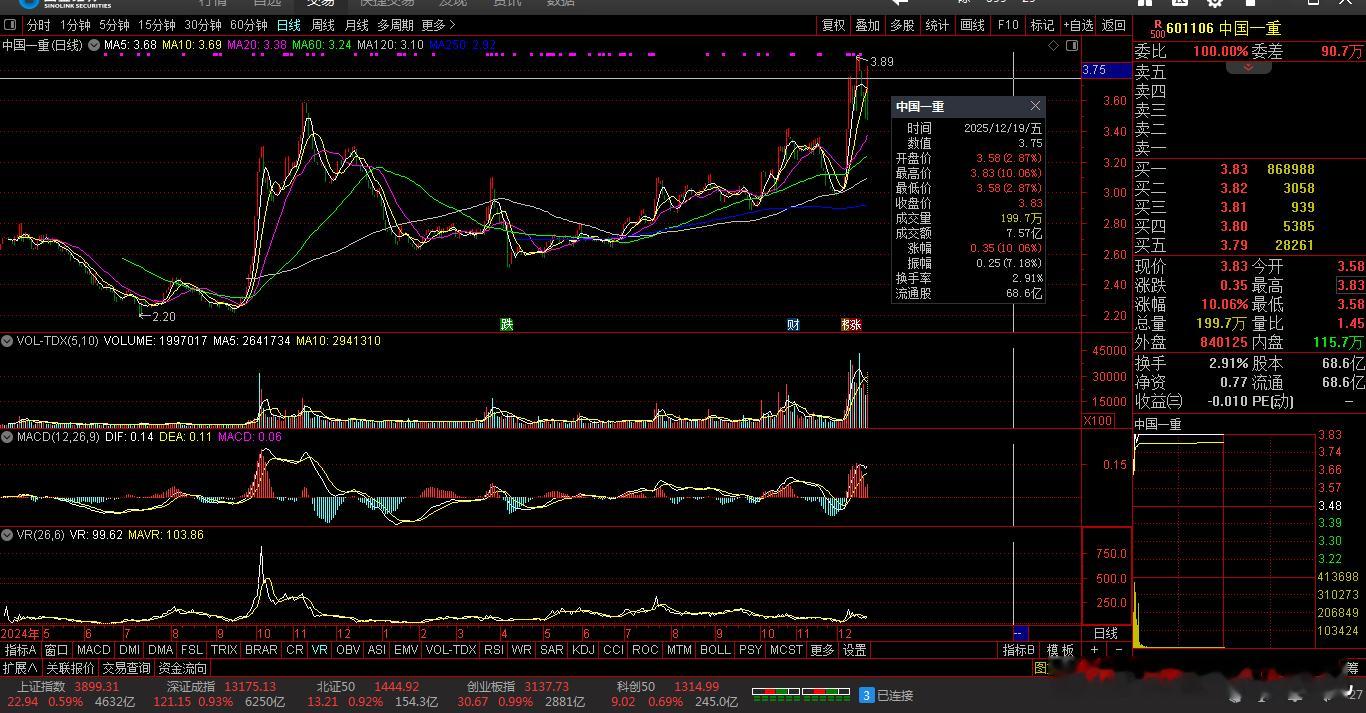This screenshot has width=1366, height=713.
Task: Click the minus zoom icon at chart bottom
Action: click(1118, 650)
